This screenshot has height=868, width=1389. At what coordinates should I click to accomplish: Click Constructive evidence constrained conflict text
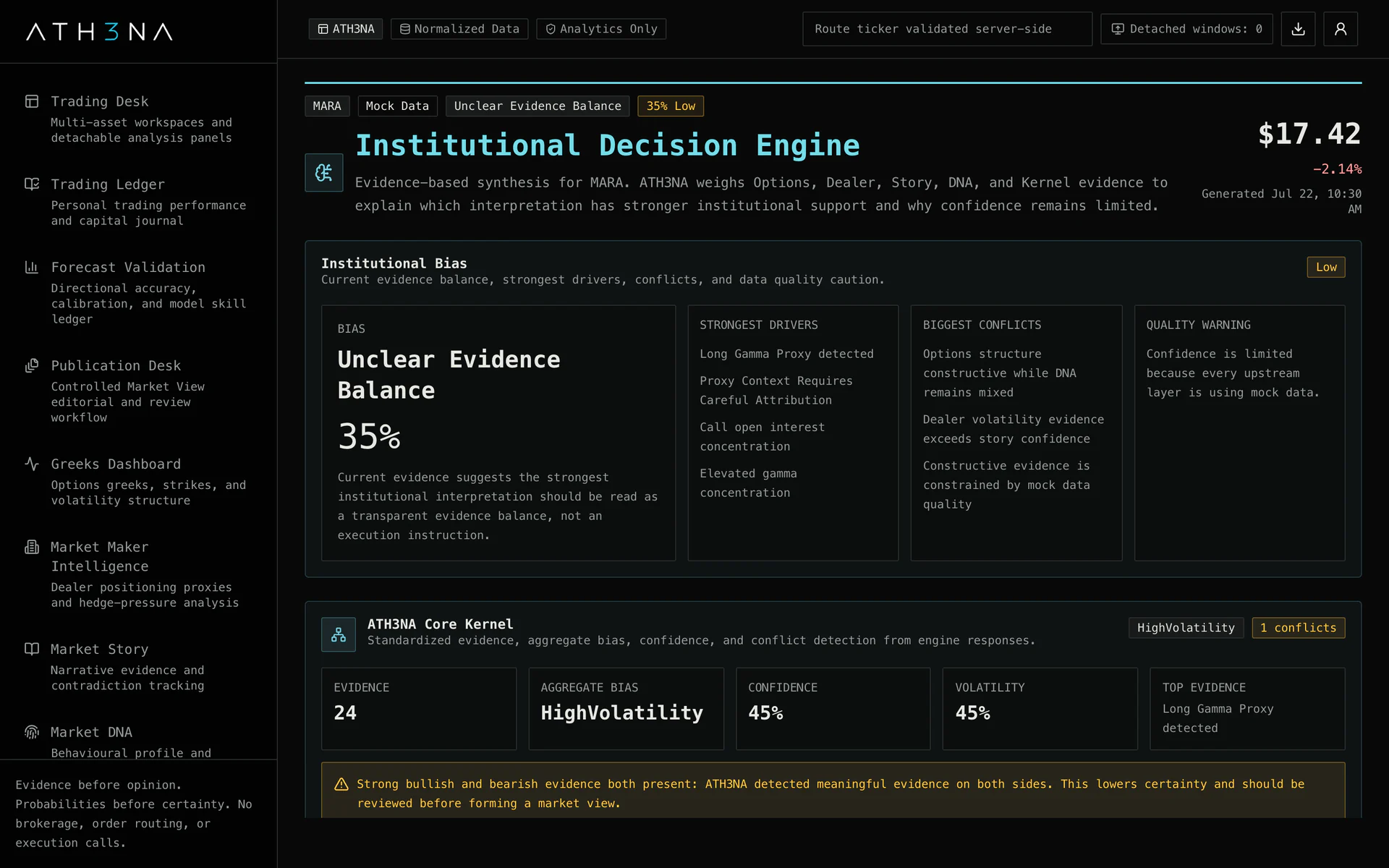(x=1006, y=485)
